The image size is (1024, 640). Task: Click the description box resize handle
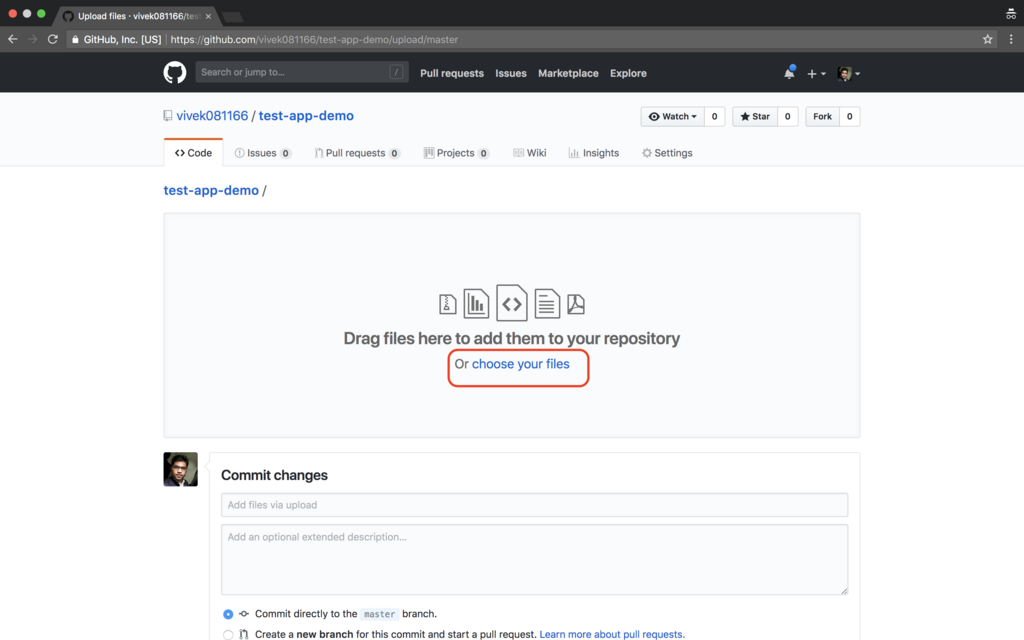point(844,590)
